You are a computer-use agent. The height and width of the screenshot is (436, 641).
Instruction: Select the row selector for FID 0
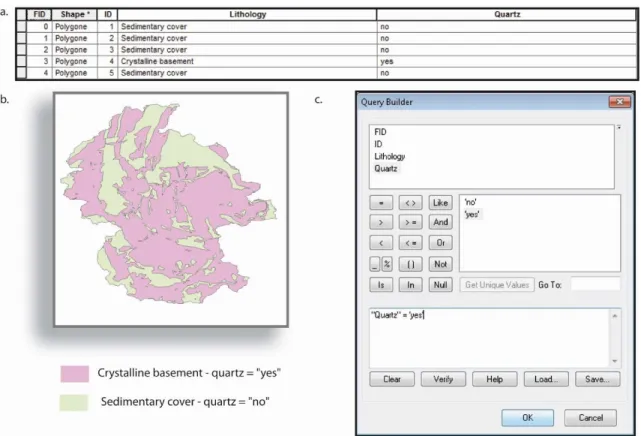pyautogui.click(x=22, y=27)
